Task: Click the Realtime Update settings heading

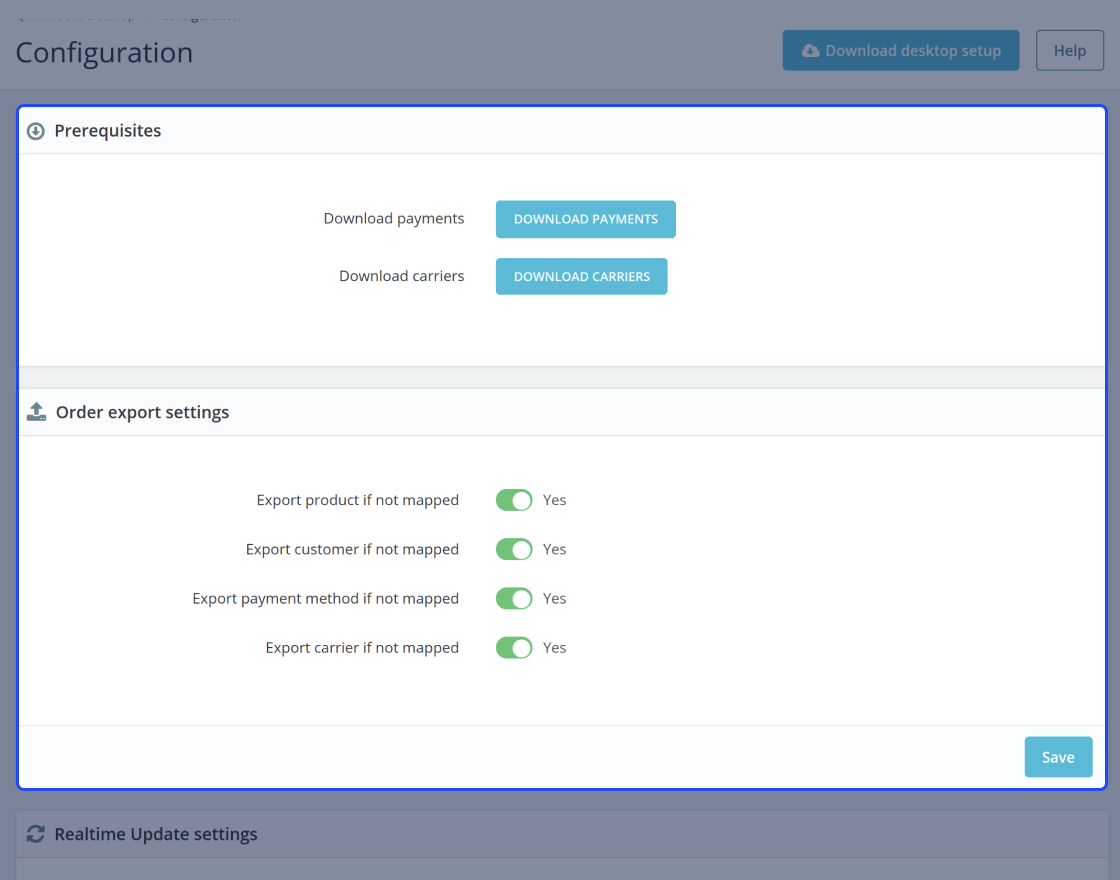Action: tap(156, 834)
